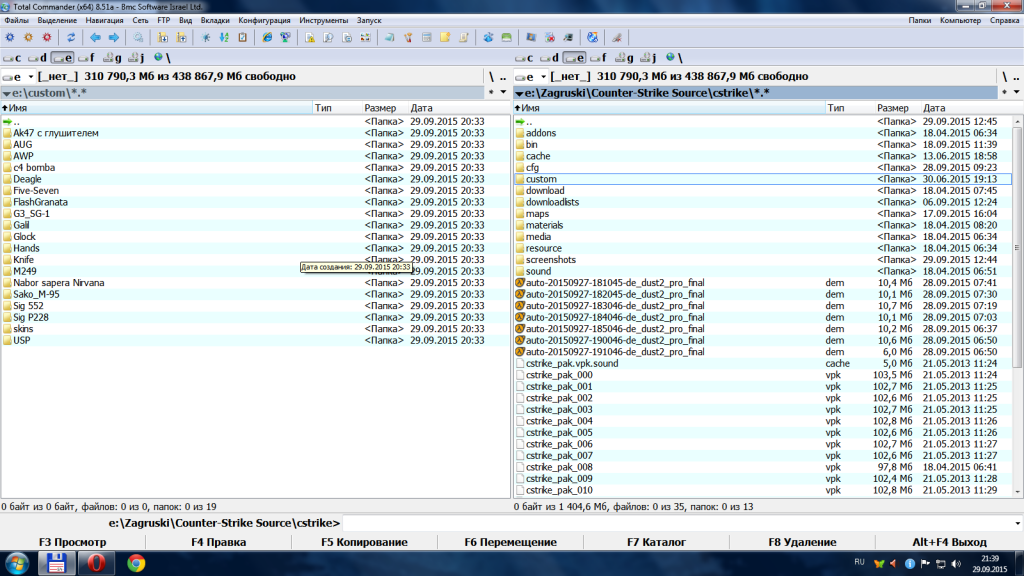Switch left panel to drive c

(x=12, y=57)
